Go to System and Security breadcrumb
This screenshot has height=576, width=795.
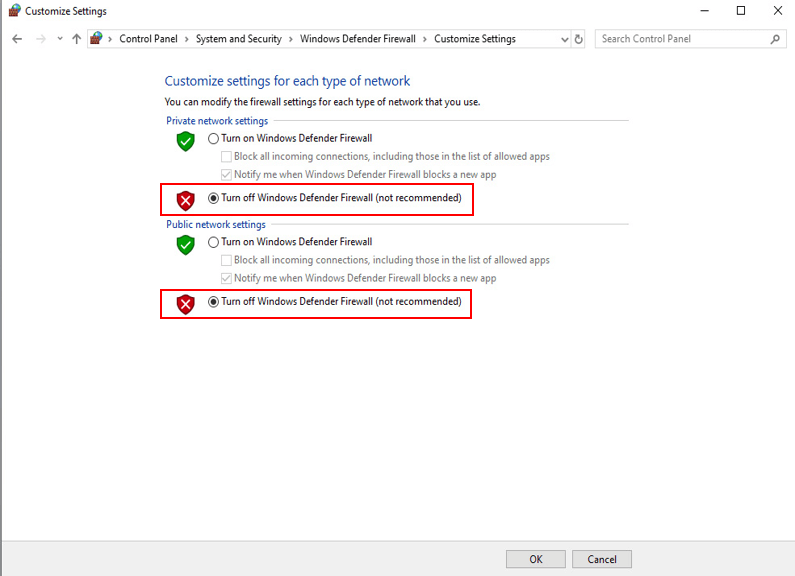(239, 39)
